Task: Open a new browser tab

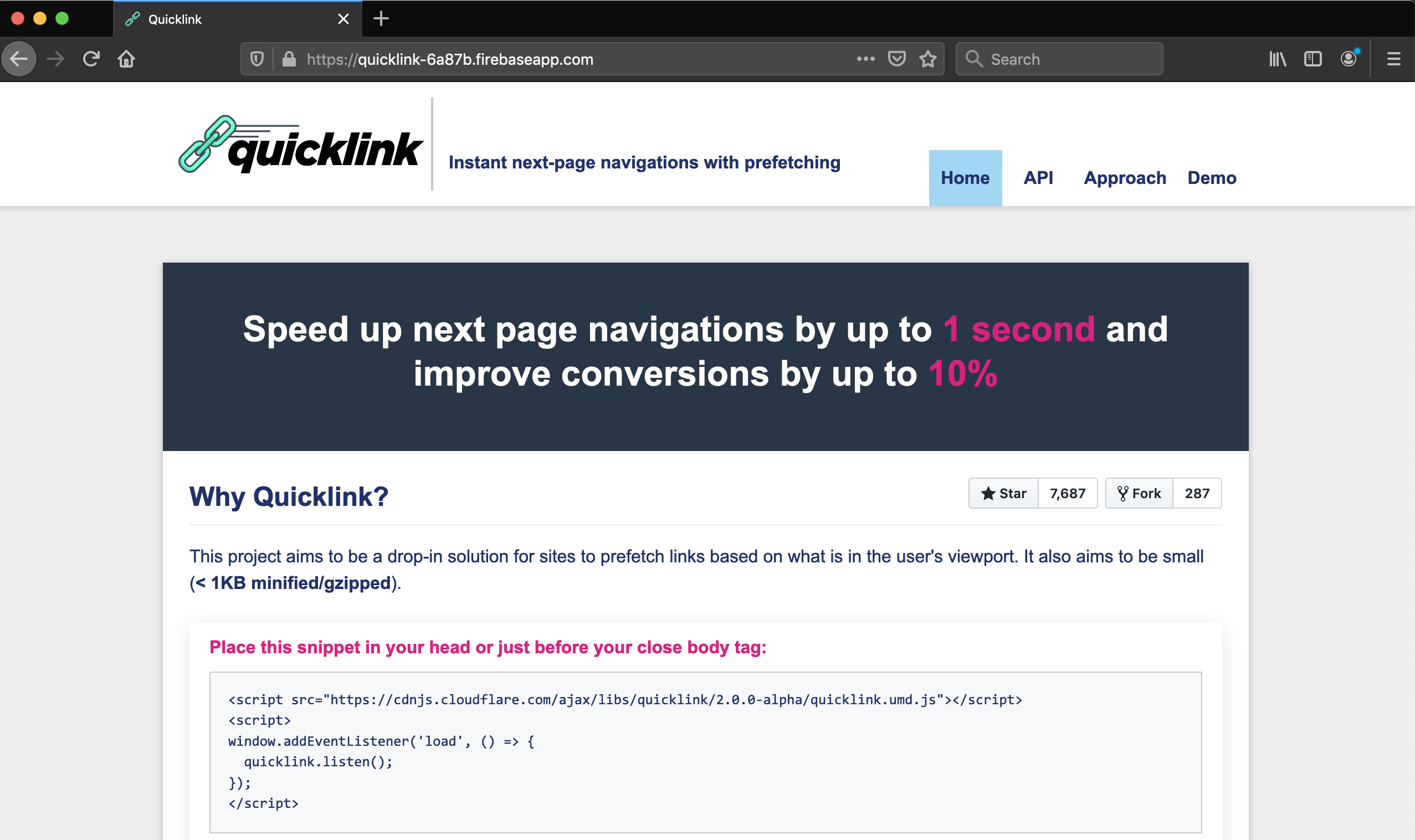Action: [x=381, y=19]
